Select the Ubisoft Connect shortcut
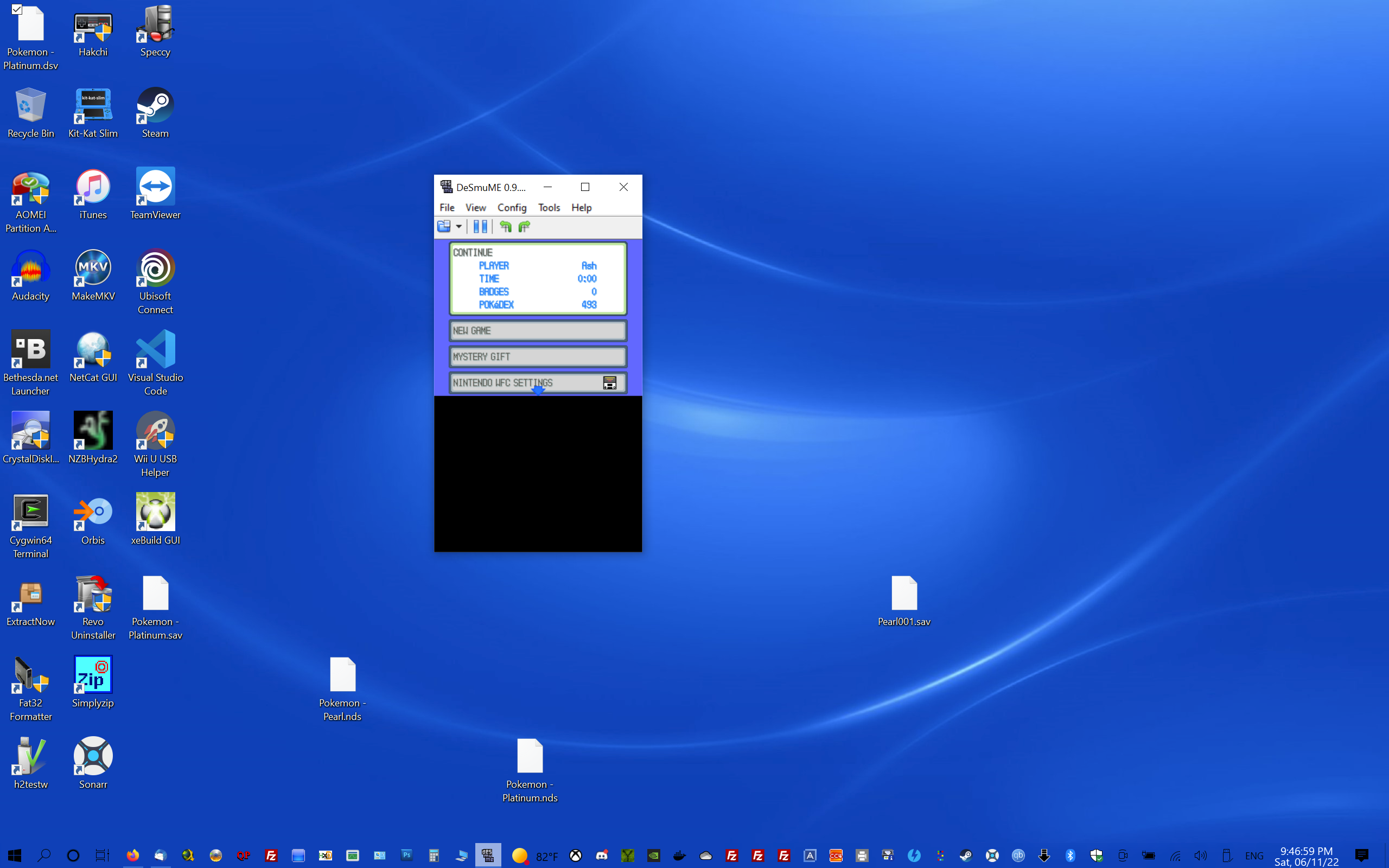The width and height of the screenshot is (1389, 868). coord(155,282)
